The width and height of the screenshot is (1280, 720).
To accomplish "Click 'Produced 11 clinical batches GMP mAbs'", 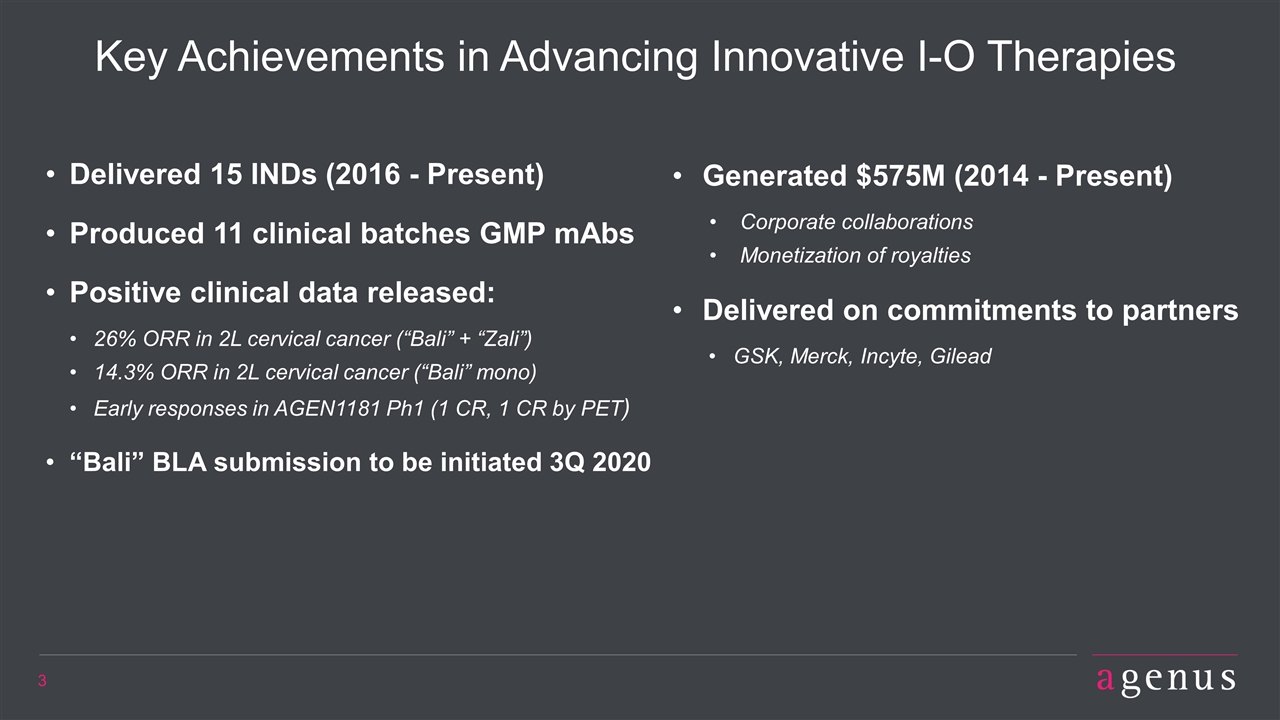I will (x=351, y=234).
